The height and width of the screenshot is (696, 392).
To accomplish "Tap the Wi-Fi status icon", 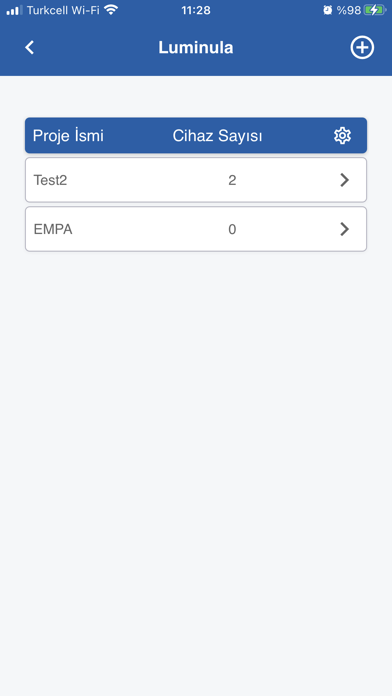I will tap(111, 10).
